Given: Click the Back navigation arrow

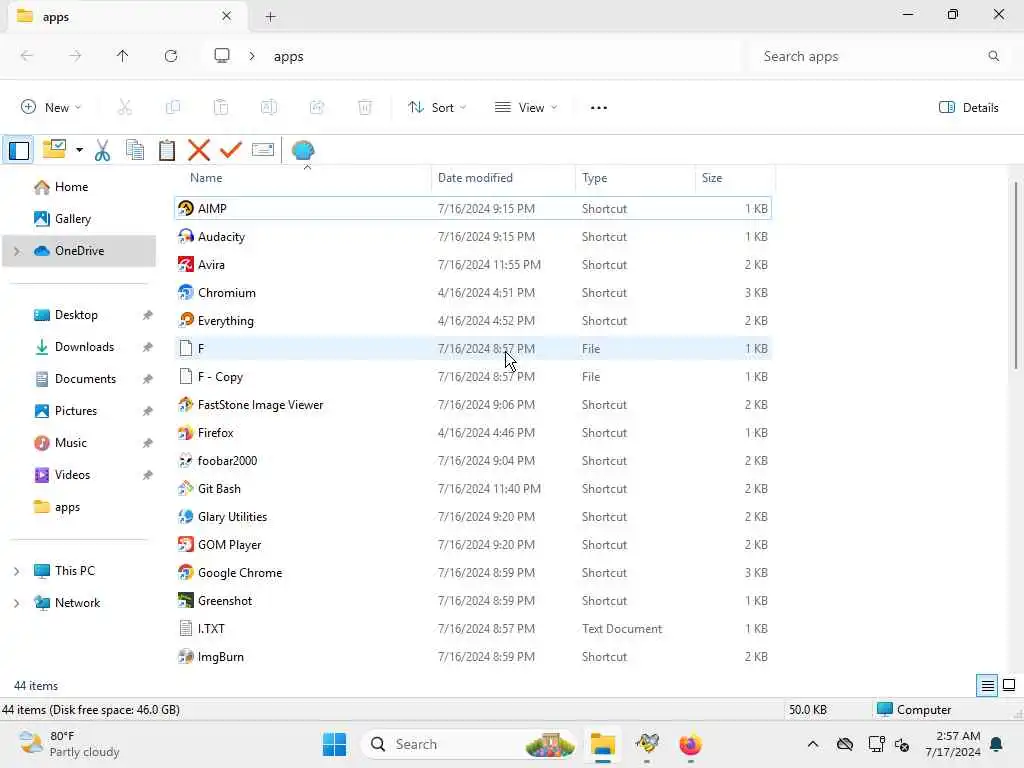Looking at the screenshot, I should [27, 56].
